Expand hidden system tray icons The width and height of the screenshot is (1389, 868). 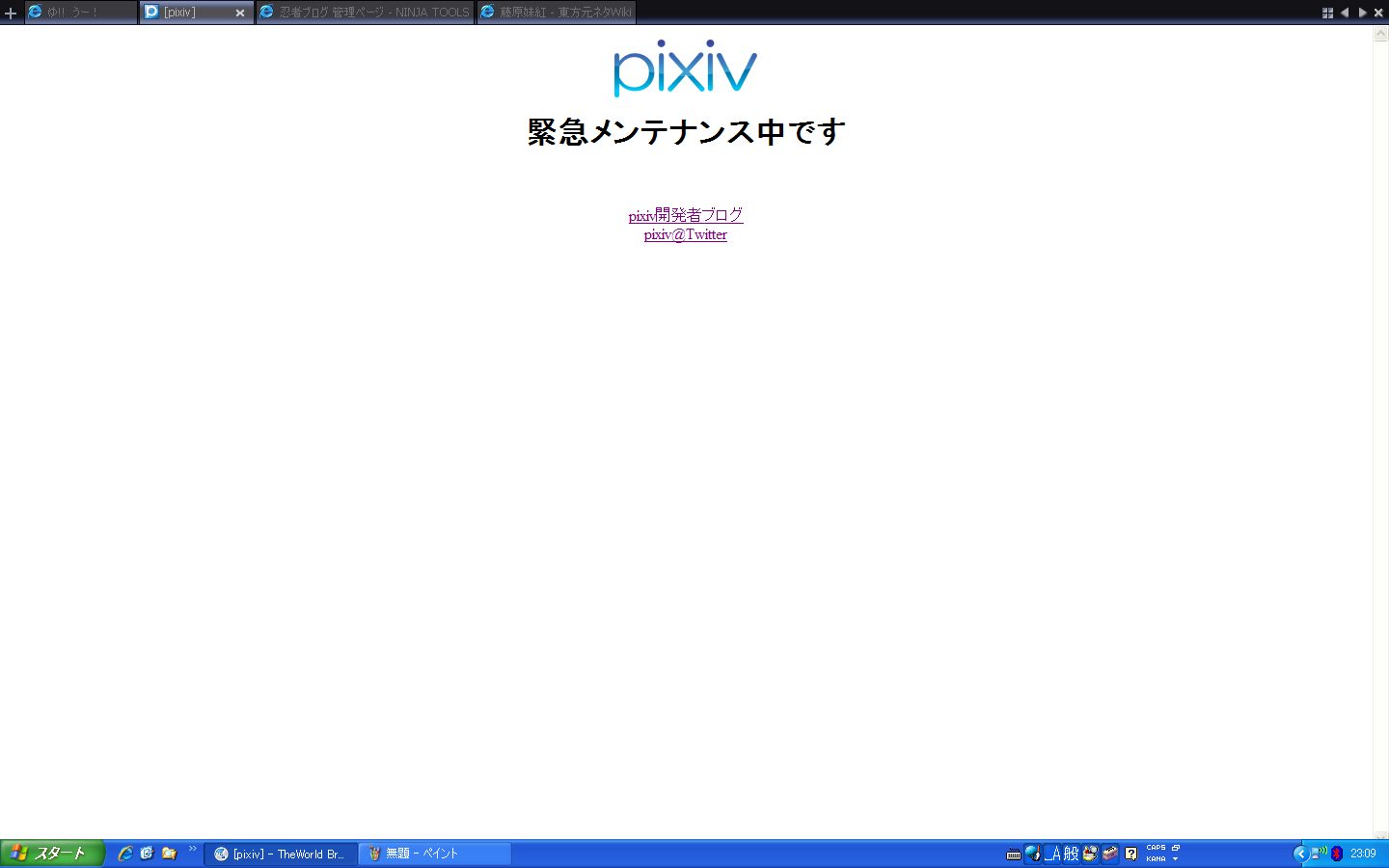tap(1300, 854)
